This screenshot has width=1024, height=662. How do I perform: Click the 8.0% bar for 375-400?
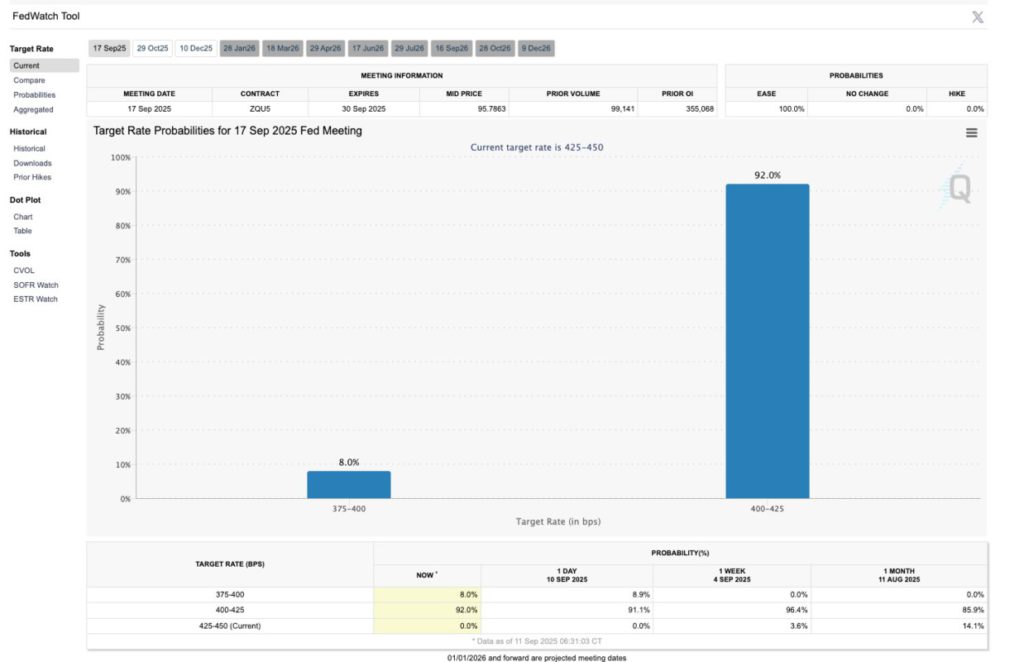[348, 485]
